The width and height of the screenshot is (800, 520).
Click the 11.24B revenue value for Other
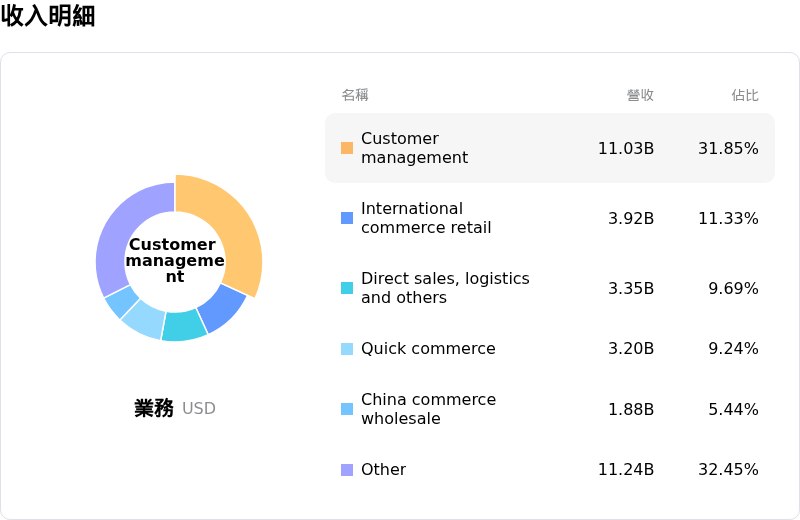point(626,470)
